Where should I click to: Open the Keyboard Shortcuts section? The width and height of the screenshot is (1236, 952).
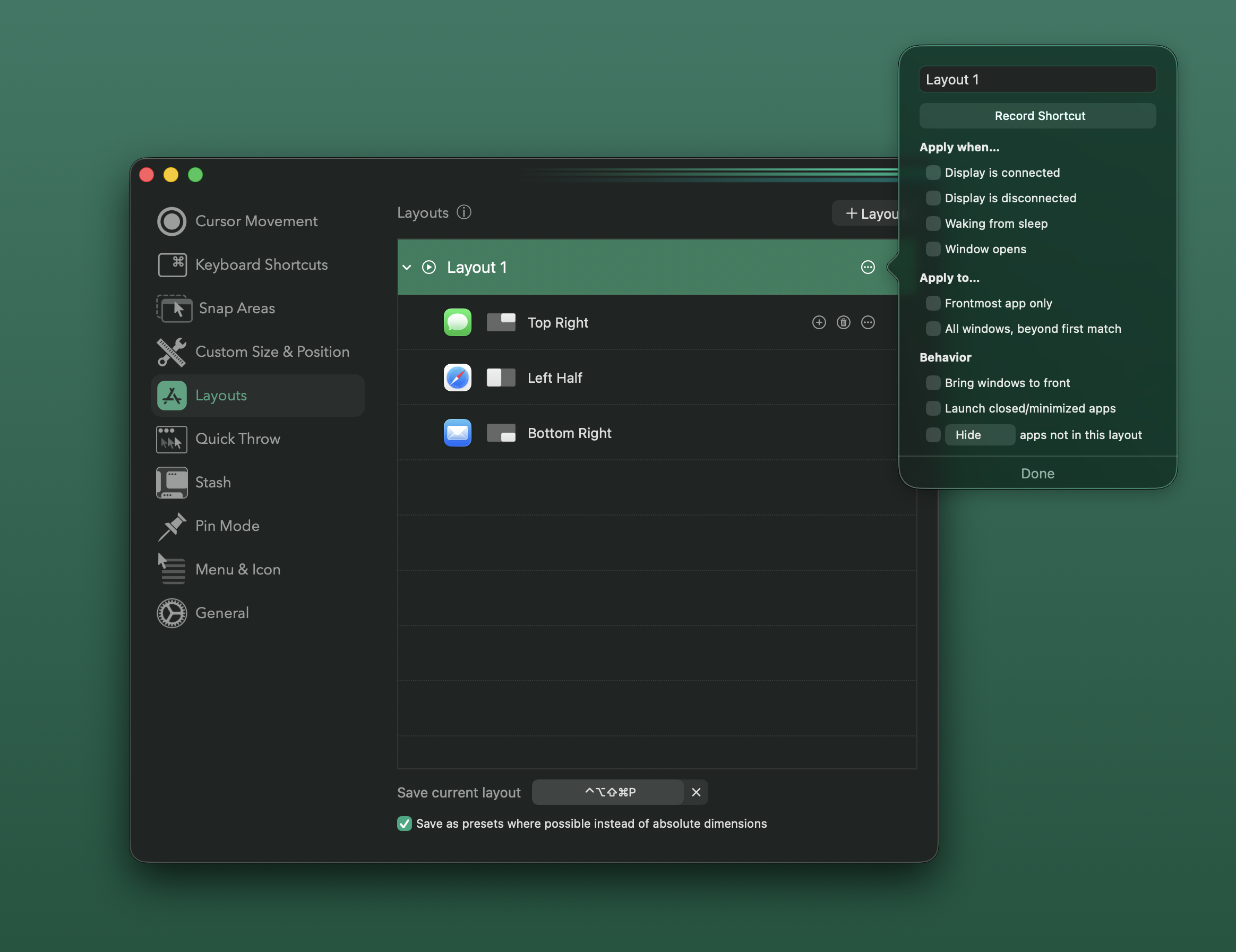[257, 265]
